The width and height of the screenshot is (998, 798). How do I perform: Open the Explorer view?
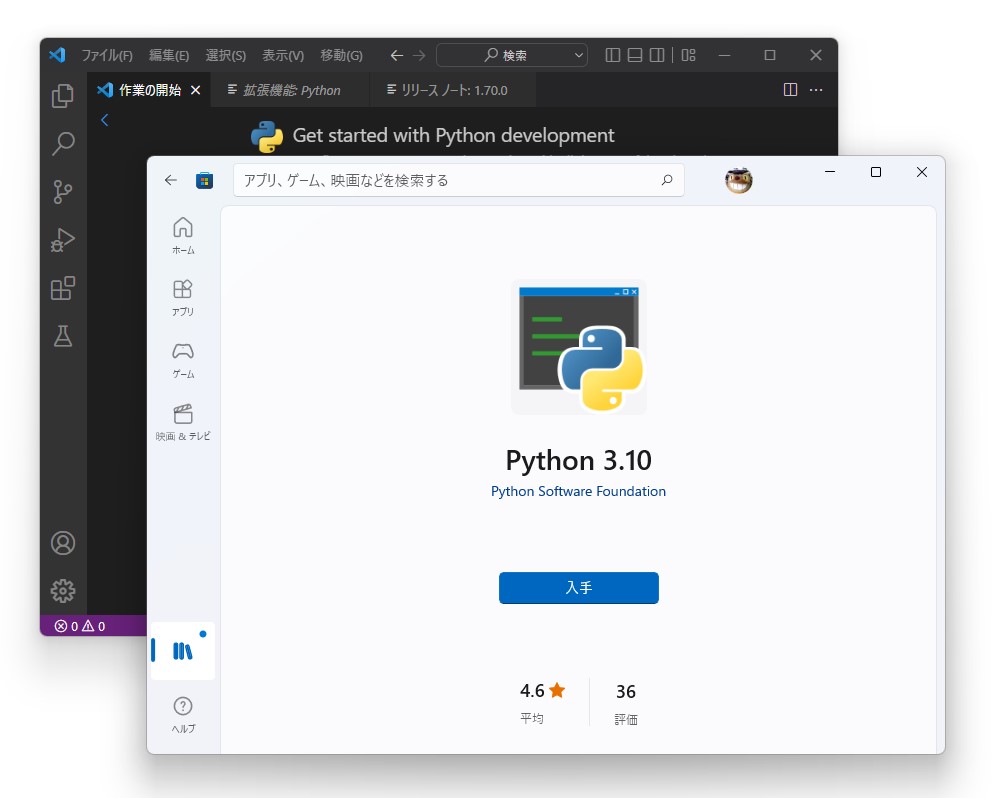tap(63, 96)
